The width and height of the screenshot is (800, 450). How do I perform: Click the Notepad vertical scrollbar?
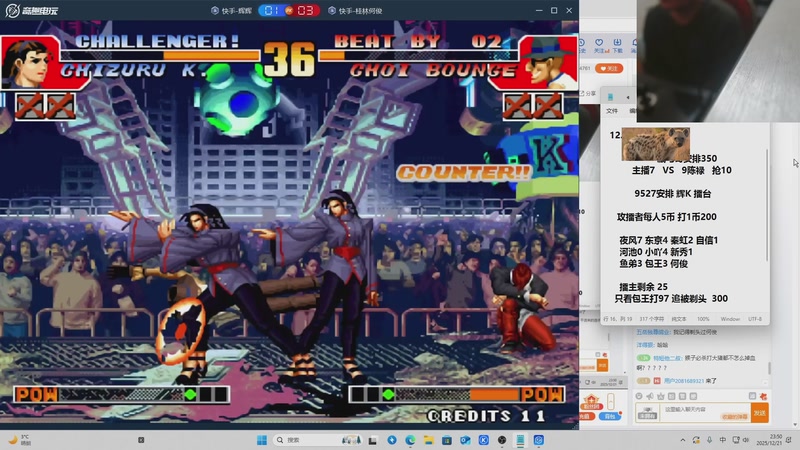click(x=767, y=204)
